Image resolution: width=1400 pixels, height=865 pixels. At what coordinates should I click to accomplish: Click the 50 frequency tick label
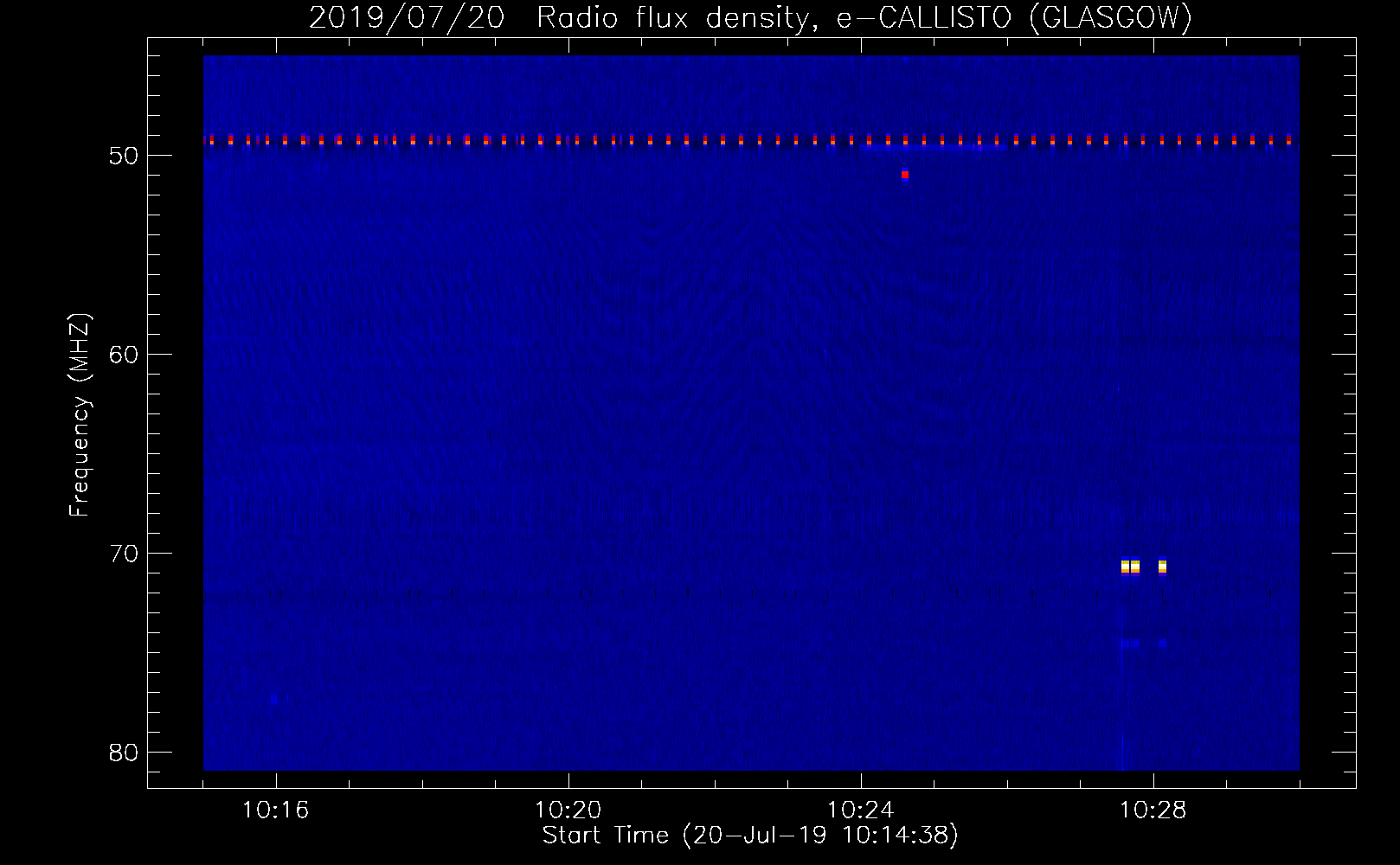pyautogui.click(x=125, y=156)
